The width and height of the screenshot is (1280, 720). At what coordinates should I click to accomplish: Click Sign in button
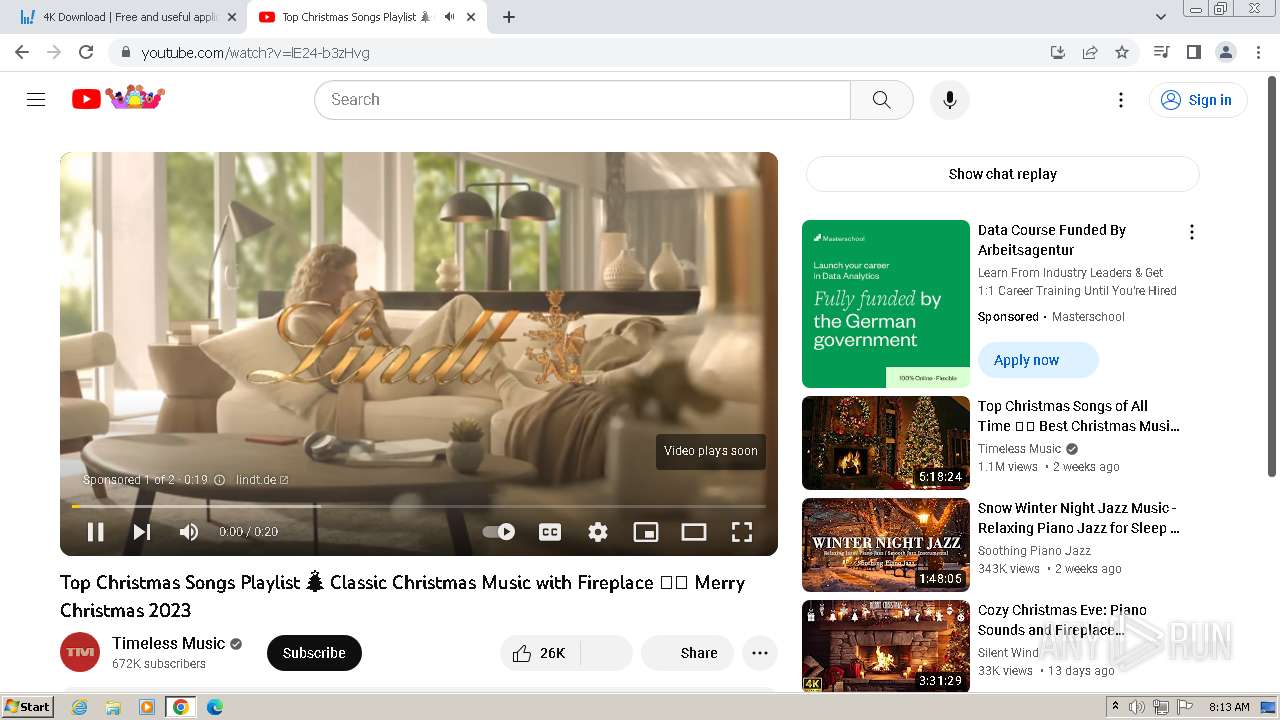pyautogui.click(x=1198, y=100)
